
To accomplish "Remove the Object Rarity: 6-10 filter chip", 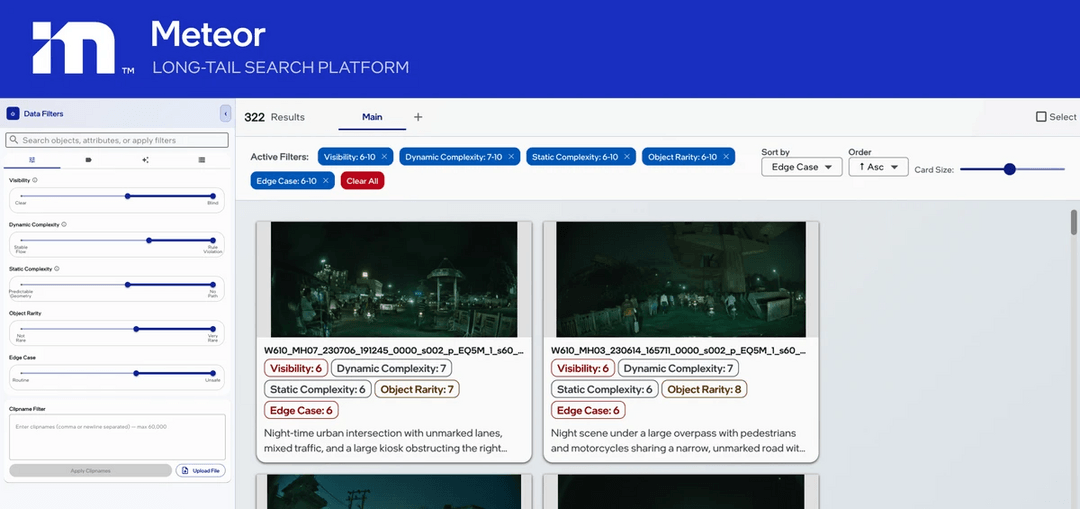I will [x=725, y=157].
